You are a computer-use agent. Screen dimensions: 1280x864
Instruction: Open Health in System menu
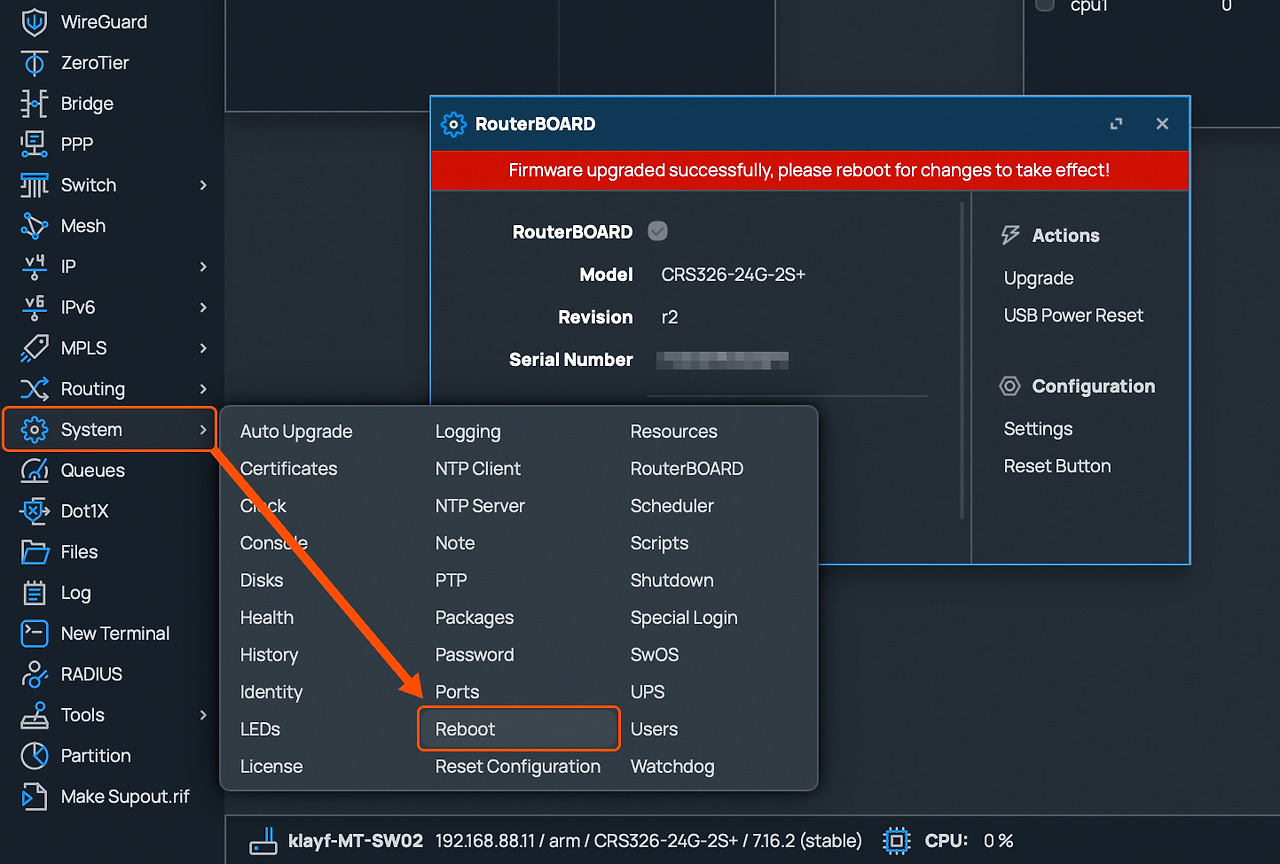(x=267, y=618)
